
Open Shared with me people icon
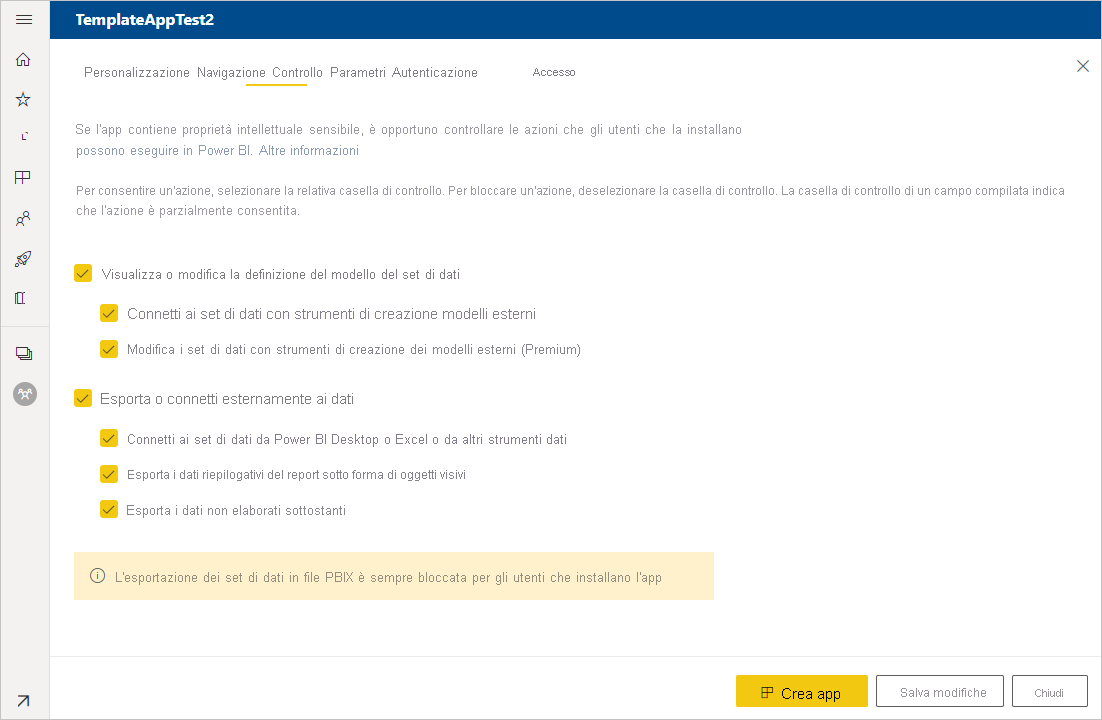point(24,217)
